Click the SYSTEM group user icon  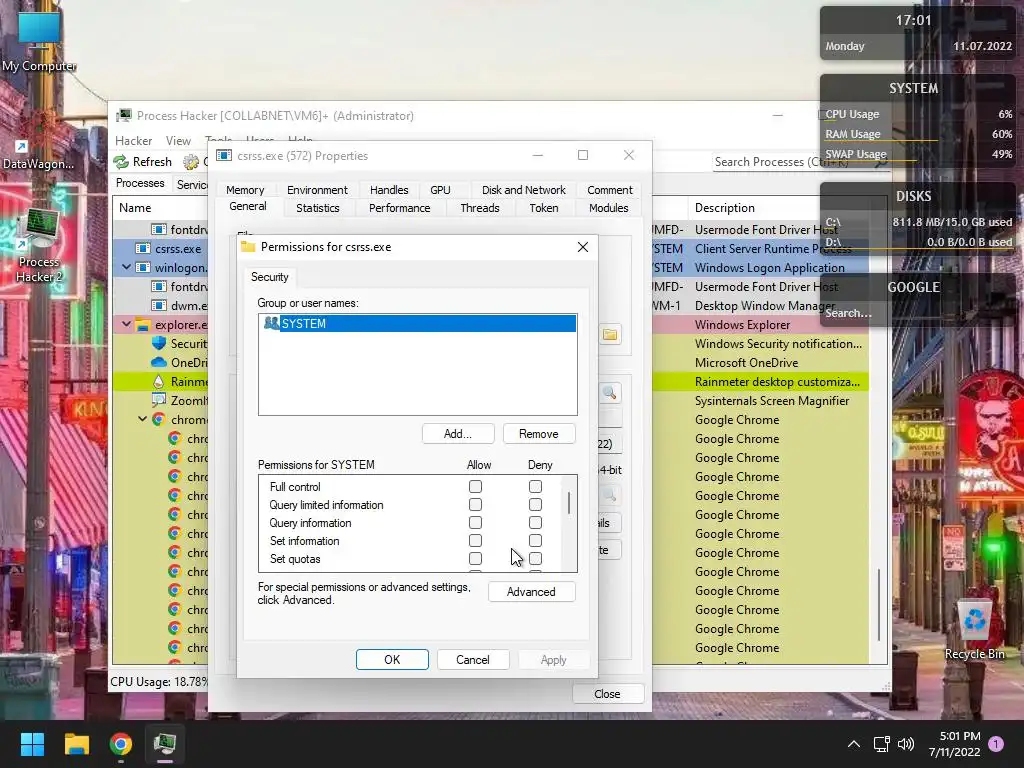(x=271, y=323)
